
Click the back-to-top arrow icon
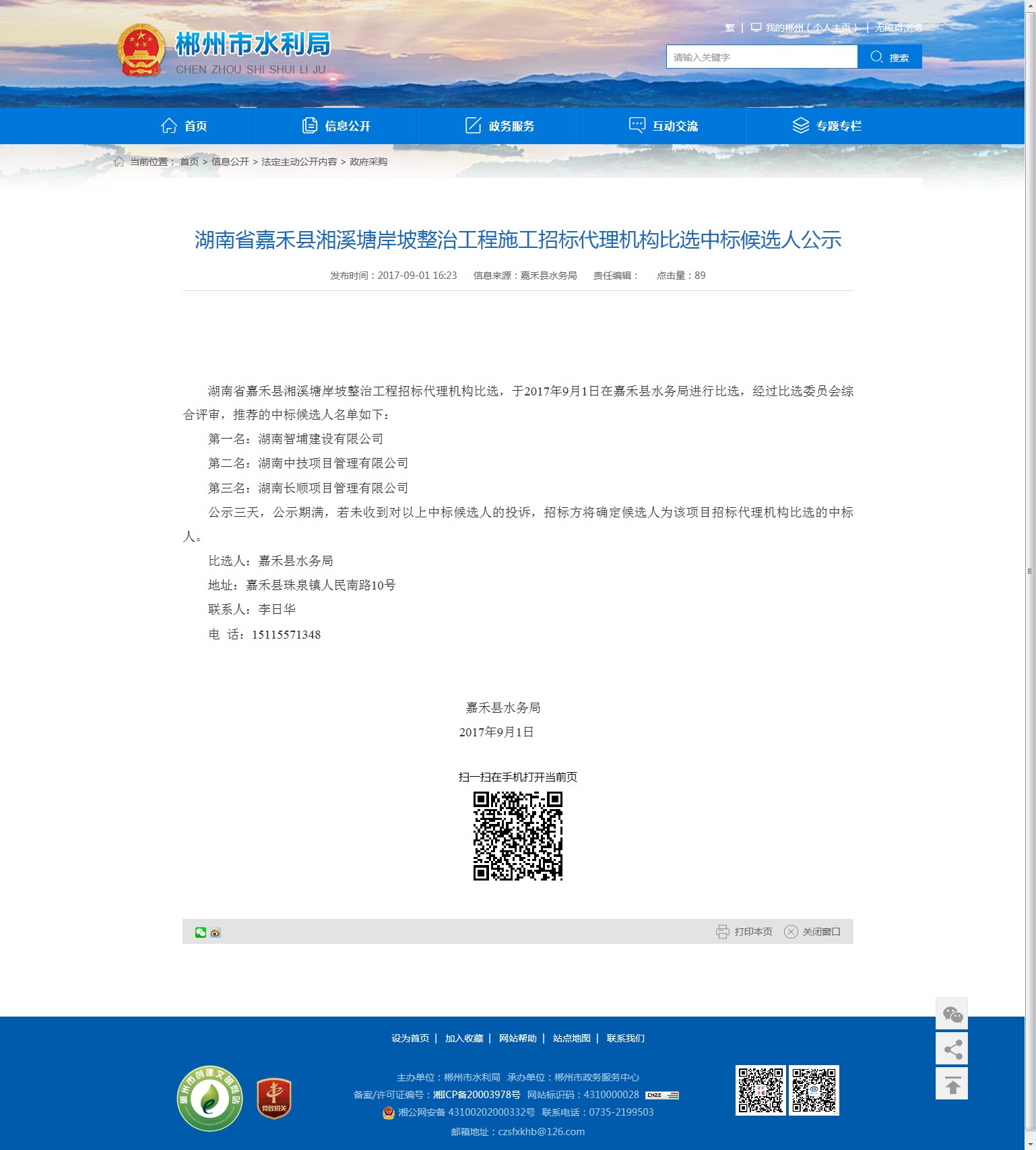point(952,1084)
